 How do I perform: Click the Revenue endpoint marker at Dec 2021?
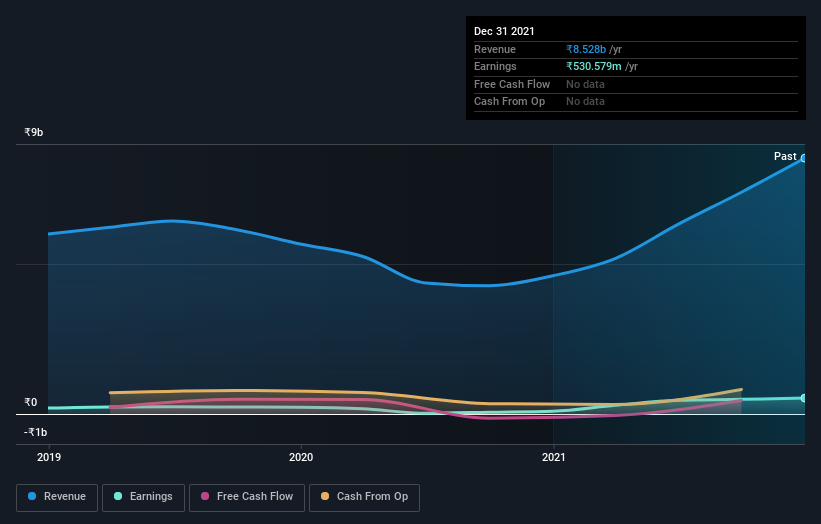(x=803, y=158)
